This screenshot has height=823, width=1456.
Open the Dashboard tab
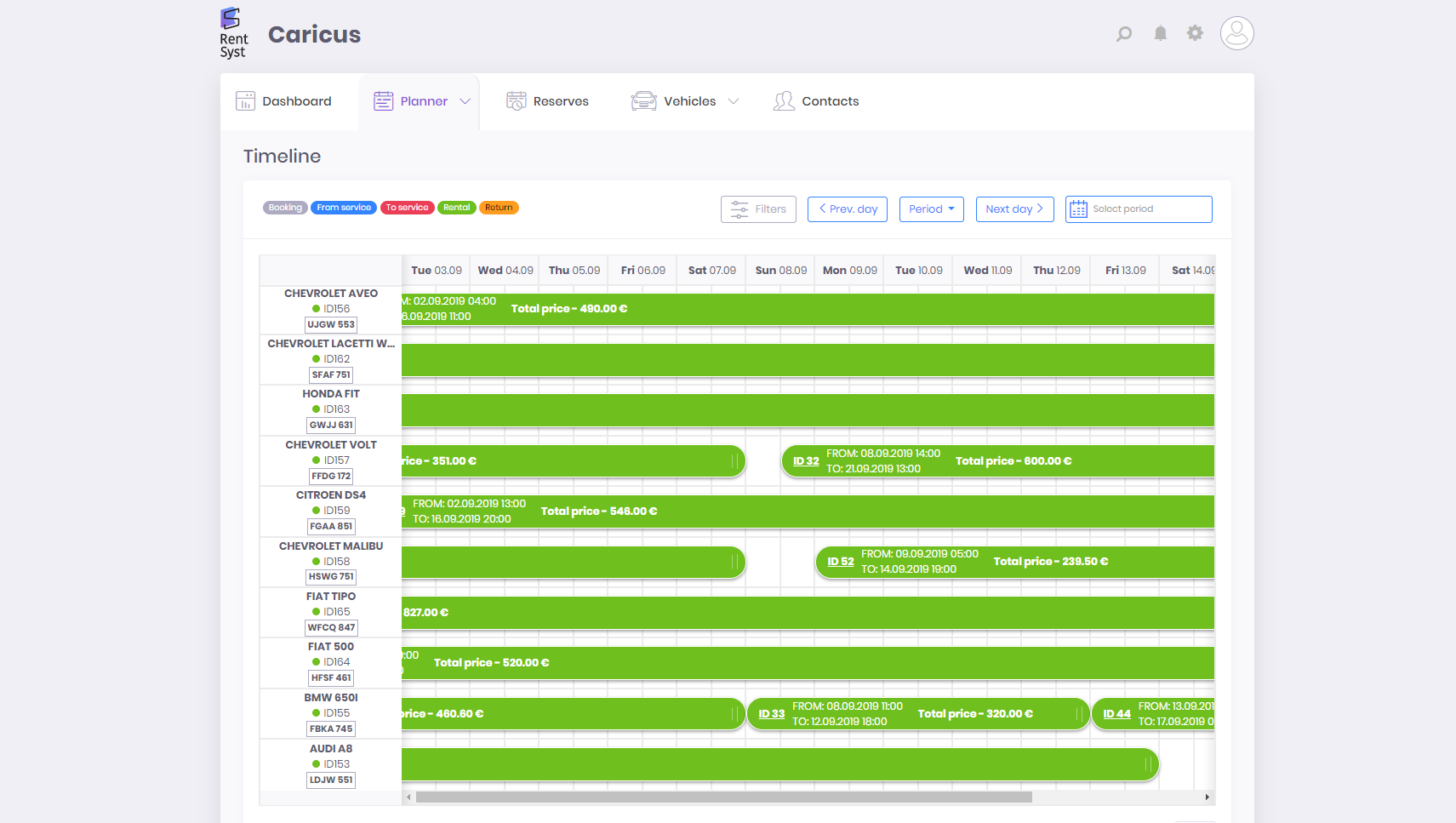(x=296, y=101)
